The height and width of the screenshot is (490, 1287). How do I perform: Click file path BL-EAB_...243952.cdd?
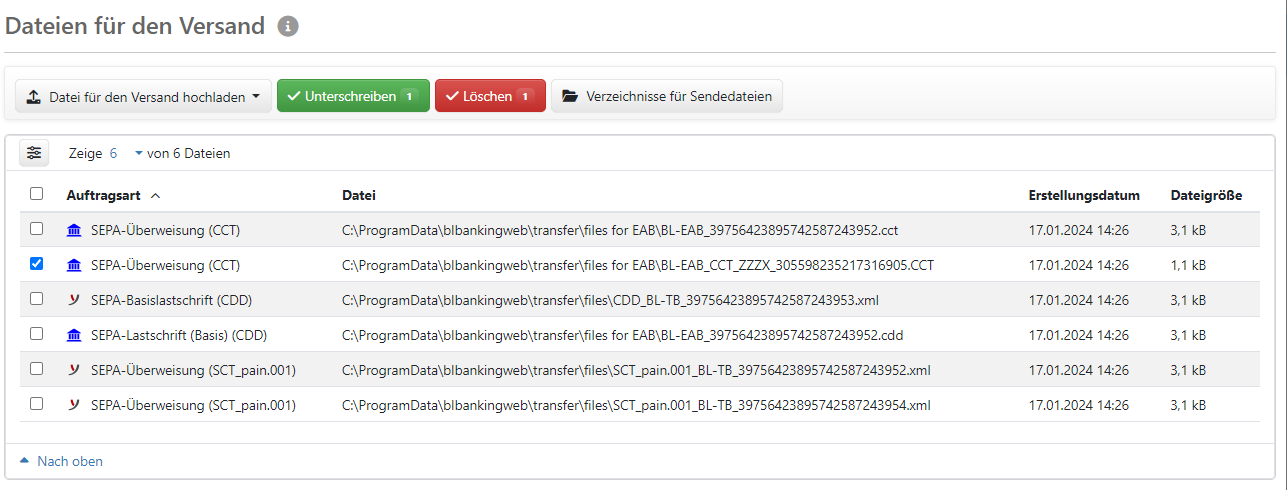[622, 335]
